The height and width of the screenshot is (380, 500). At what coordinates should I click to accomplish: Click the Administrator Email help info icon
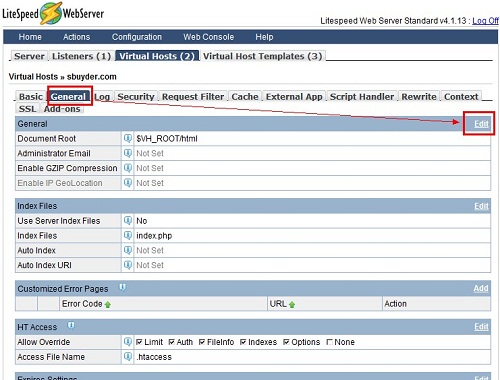[x=128, y=153]
